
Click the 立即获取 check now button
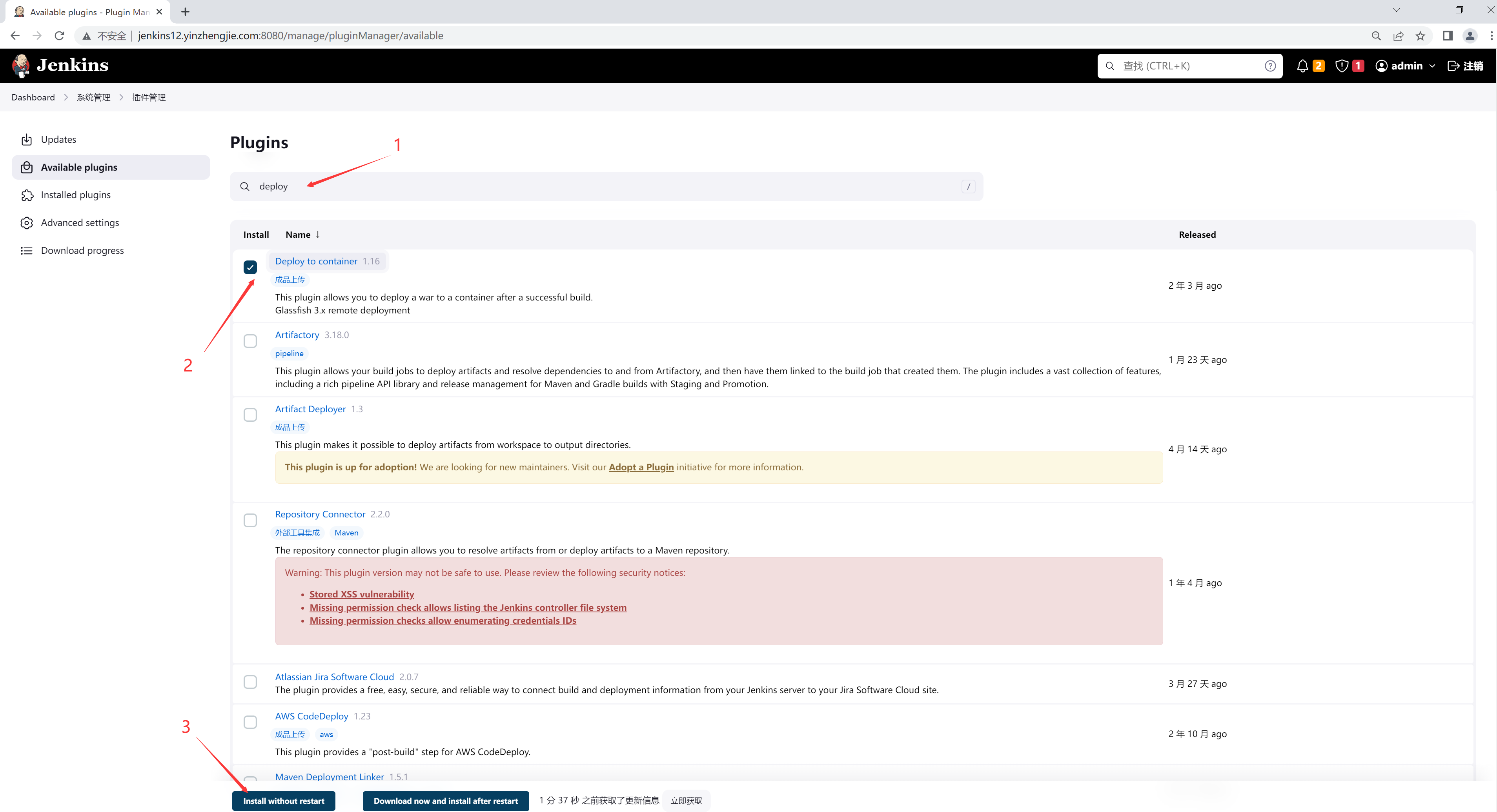click(x=686, y=800)
